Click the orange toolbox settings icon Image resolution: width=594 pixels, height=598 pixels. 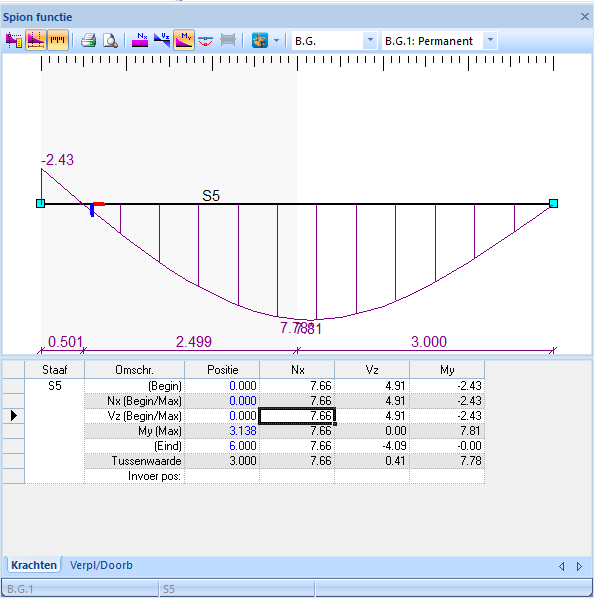(260, 40)
